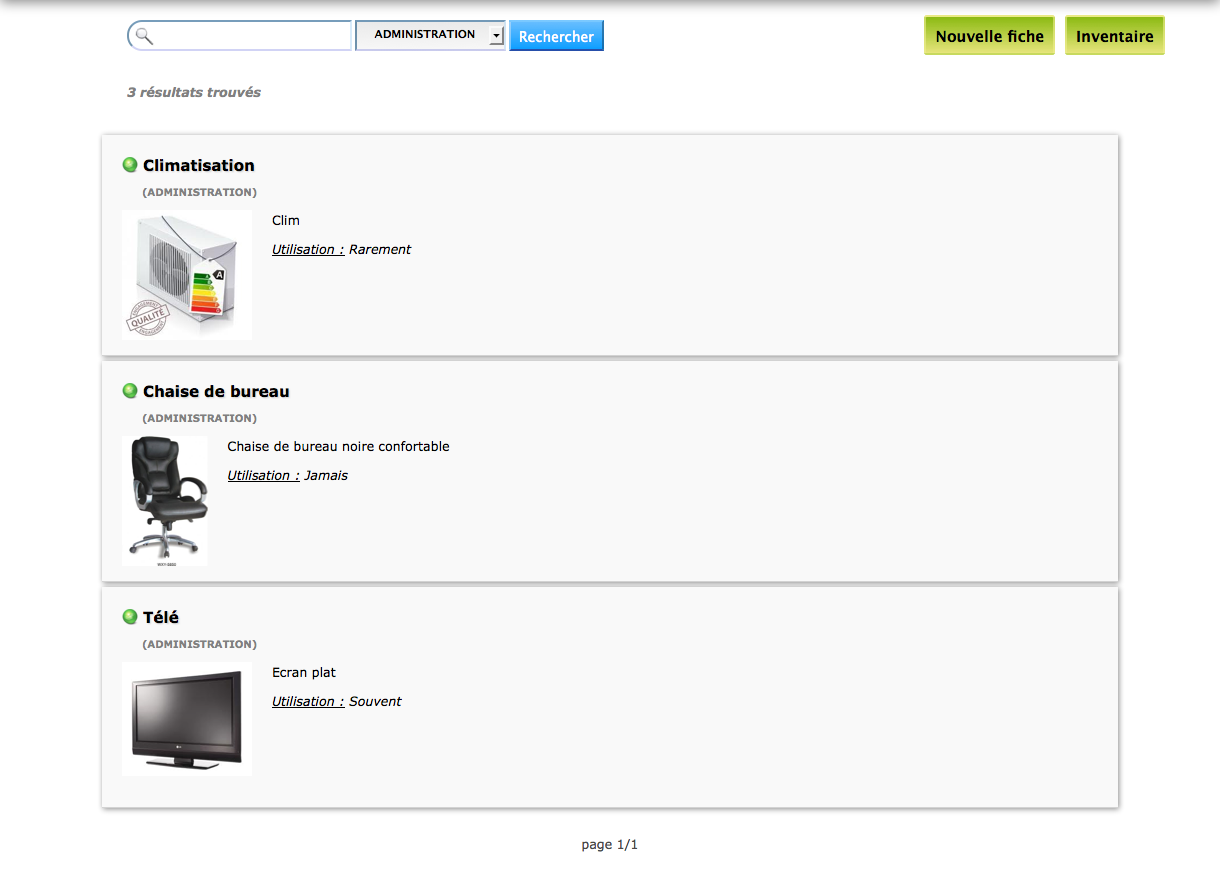Click the magnifying glass search icon

coord(144,36)
